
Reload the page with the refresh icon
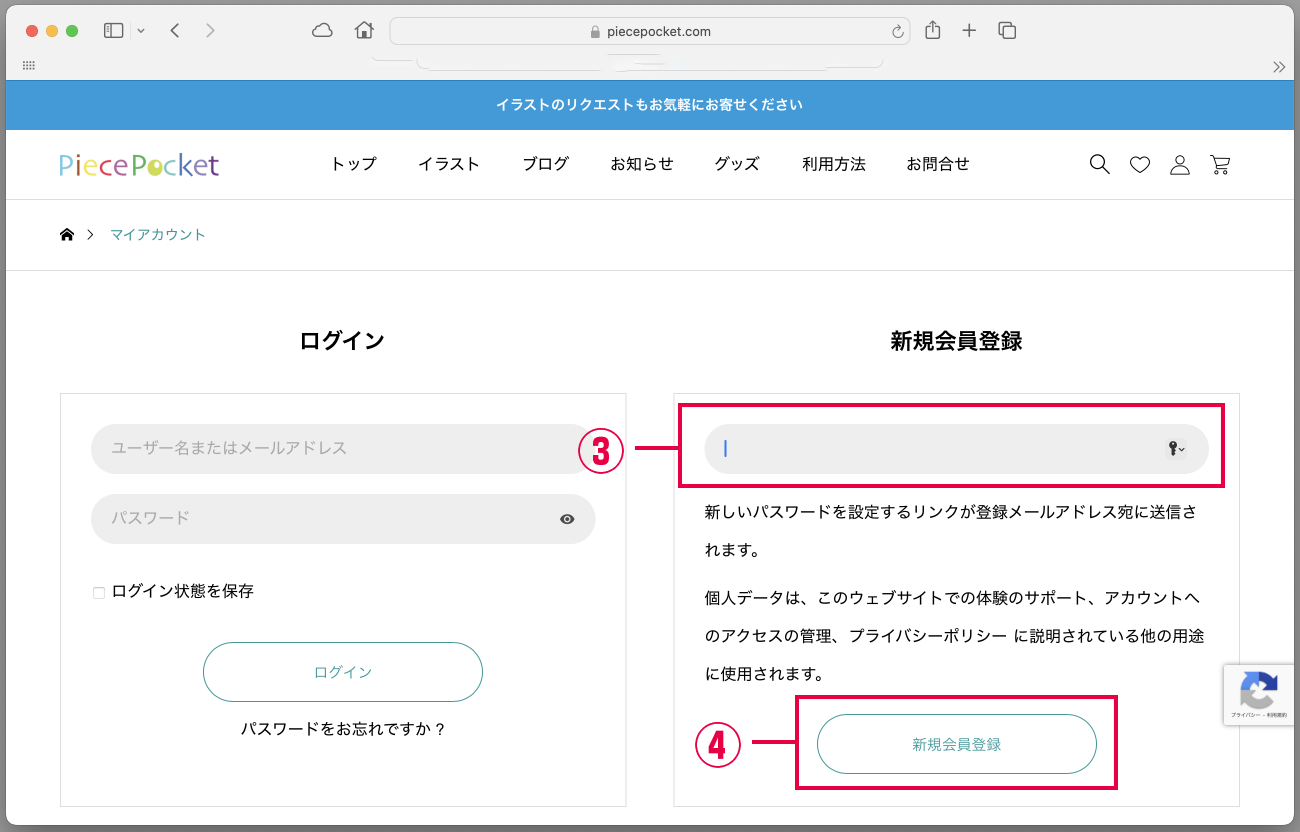pyautogui.click(x=897, y=32)
